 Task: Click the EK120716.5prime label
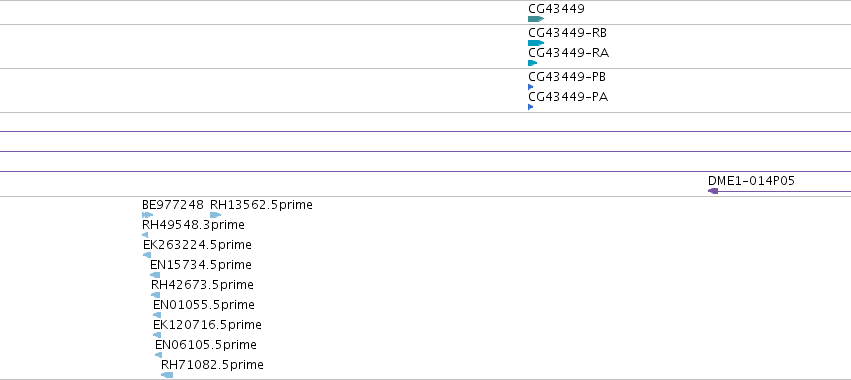point(207,325)
